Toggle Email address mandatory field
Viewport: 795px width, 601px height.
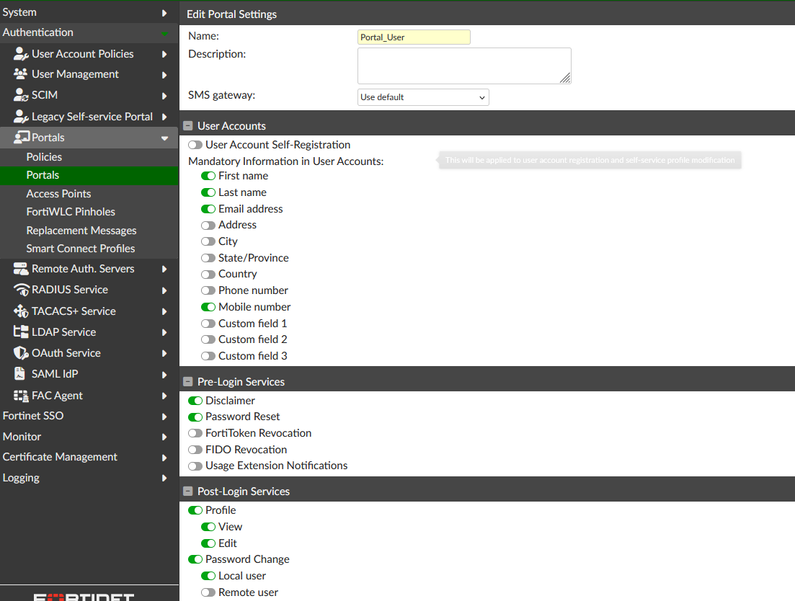point(208,209)
